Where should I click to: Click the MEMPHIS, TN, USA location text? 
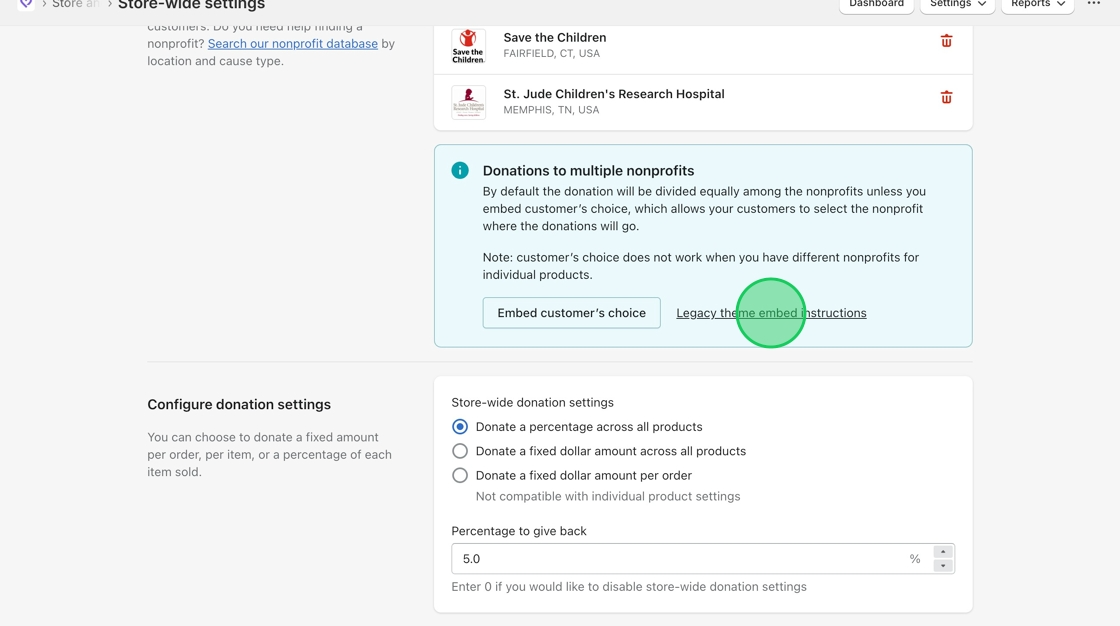click(x=551, y=110)
